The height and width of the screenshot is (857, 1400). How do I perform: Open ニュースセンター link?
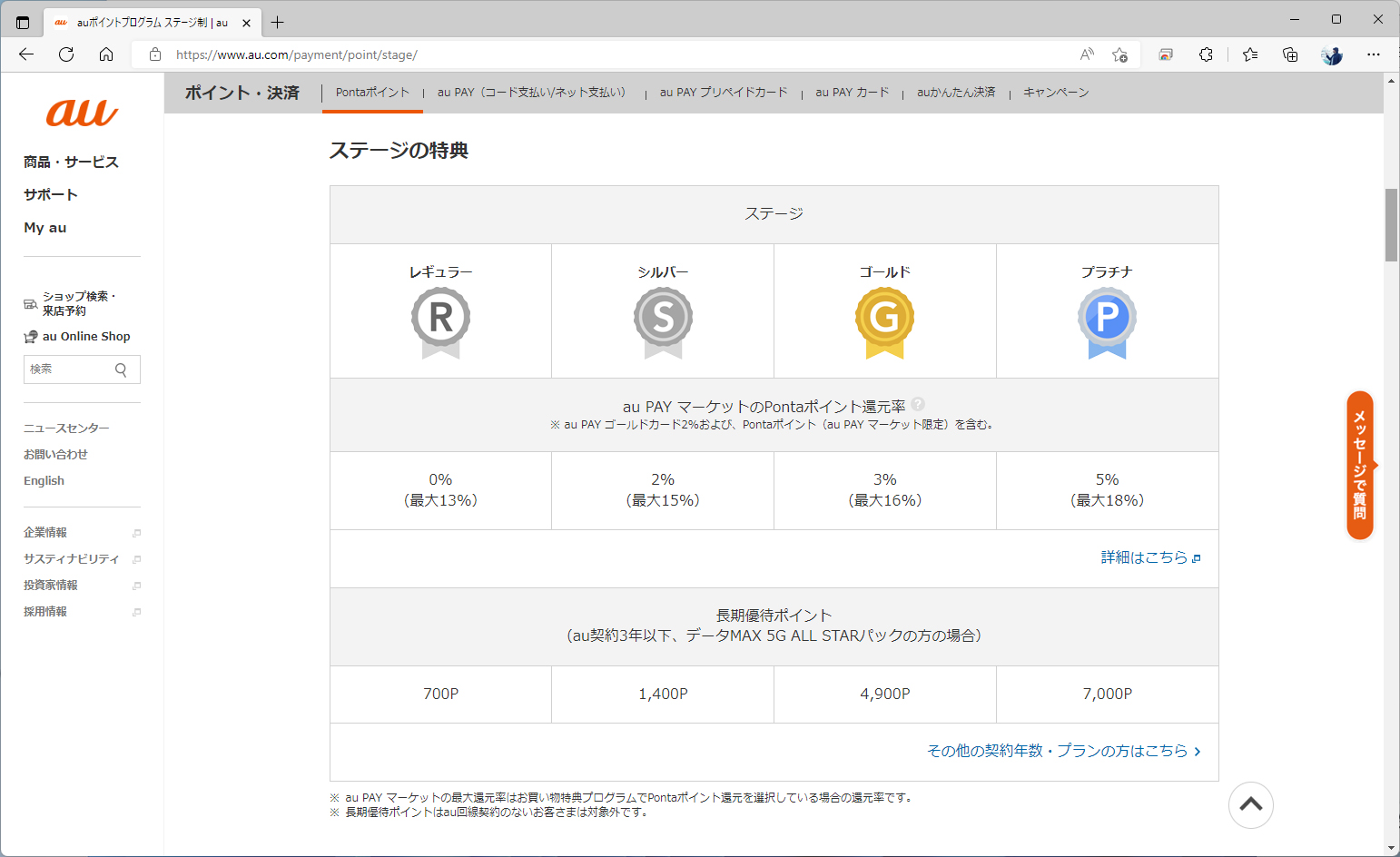pyautogui.click(x=66, y=428)
